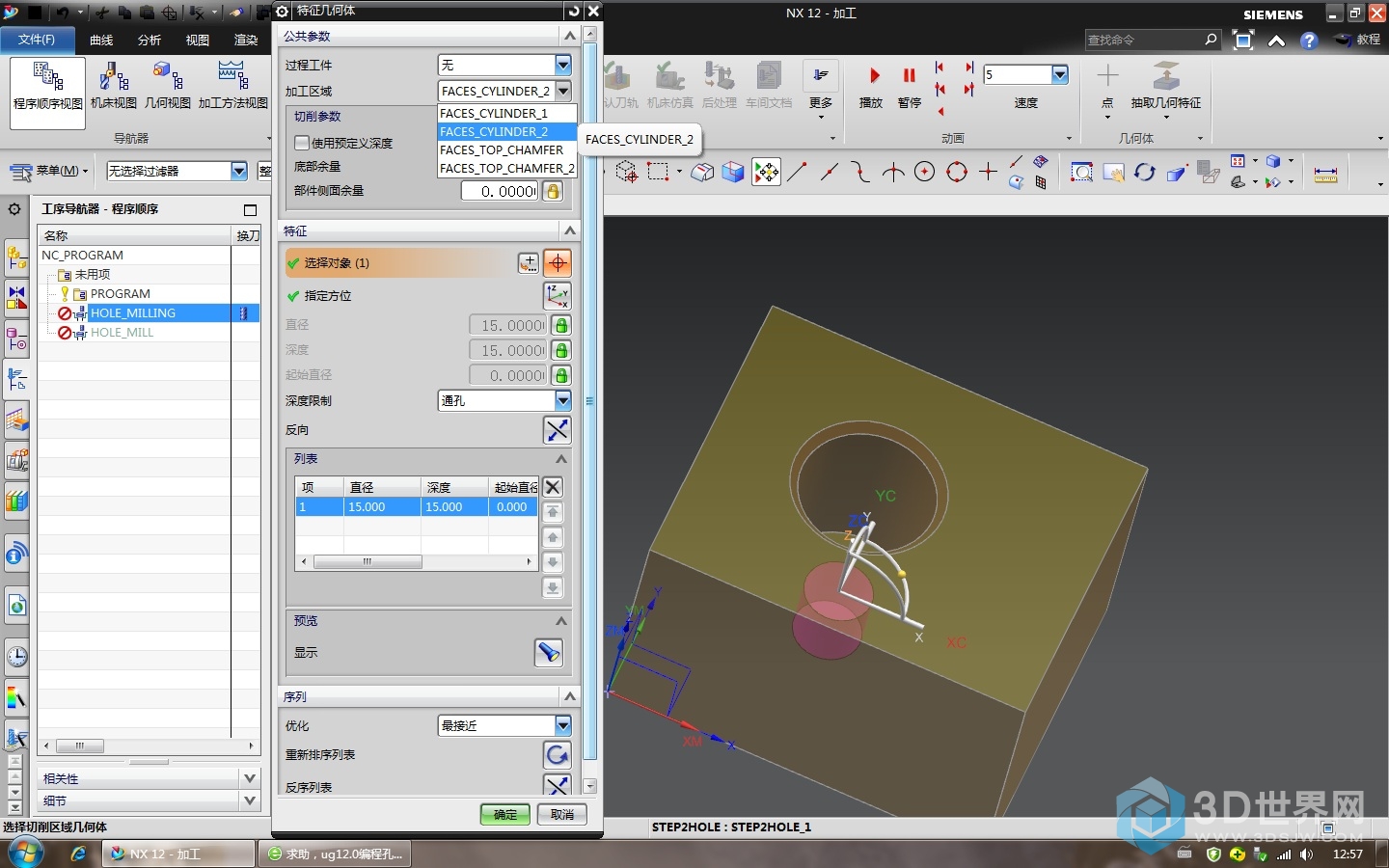1389x868 pixels.
Task: Open Program Order View
Action: coord(47,93)
